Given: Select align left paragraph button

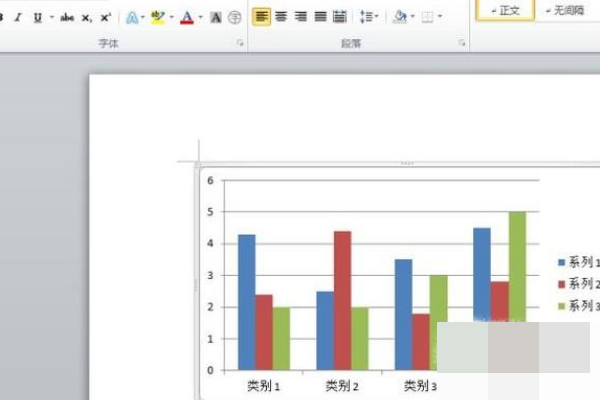Looking at the screenshot, I should (261, 17).
